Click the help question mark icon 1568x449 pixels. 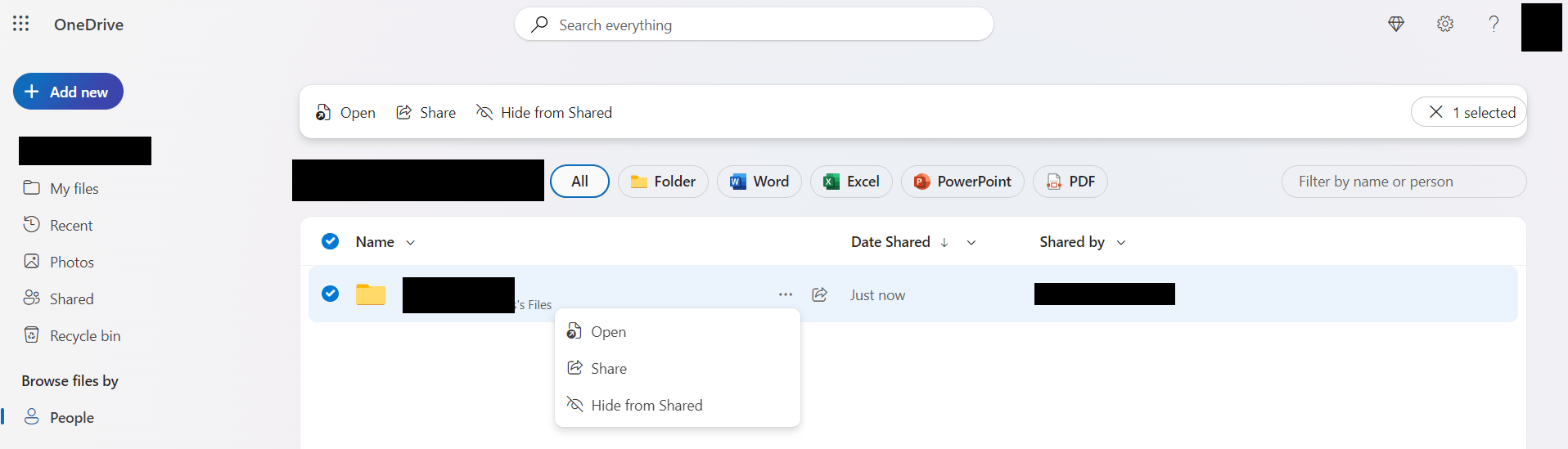[1494, 25]
